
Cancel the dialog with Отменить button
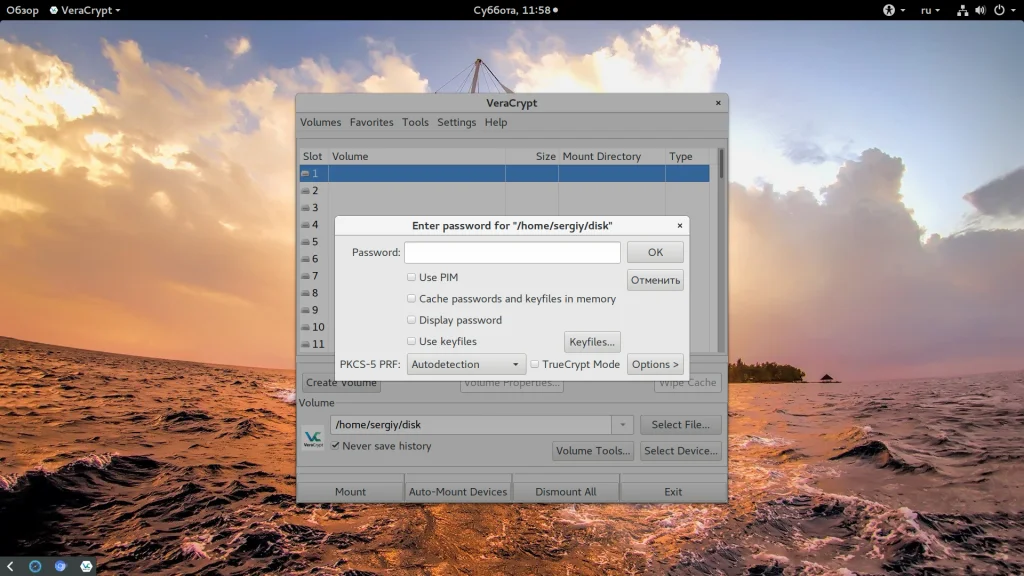655,280
